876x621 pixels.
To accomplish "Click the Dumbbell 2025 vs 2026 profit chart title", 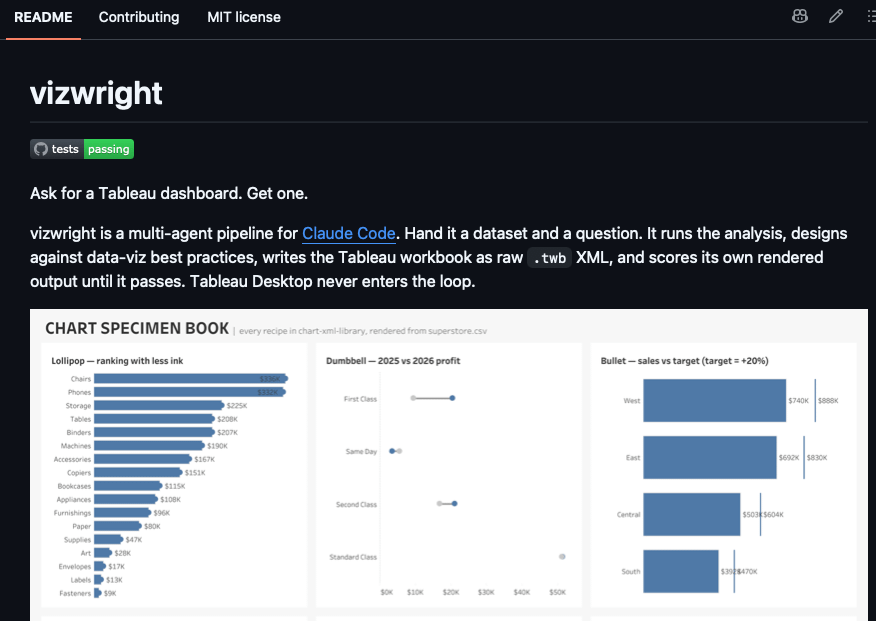I will [x=393, y=361].
